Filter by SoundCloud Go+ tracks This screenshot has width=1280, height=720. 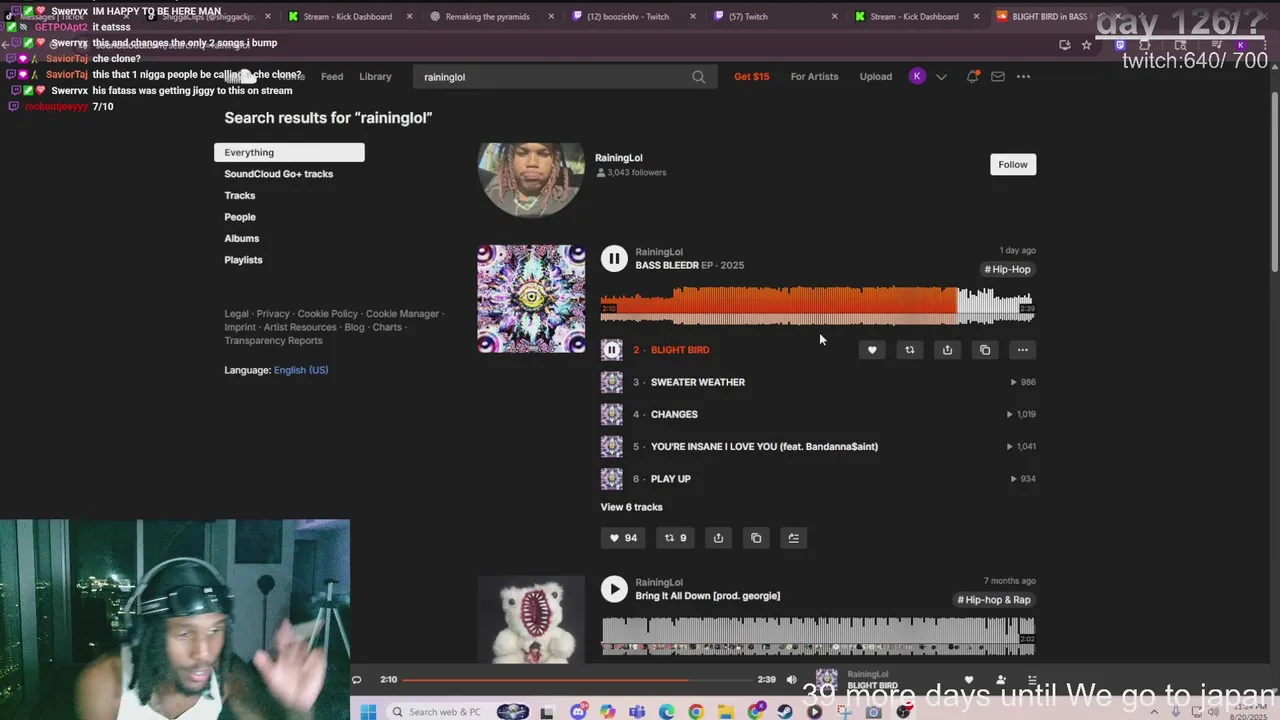(278, 174)
